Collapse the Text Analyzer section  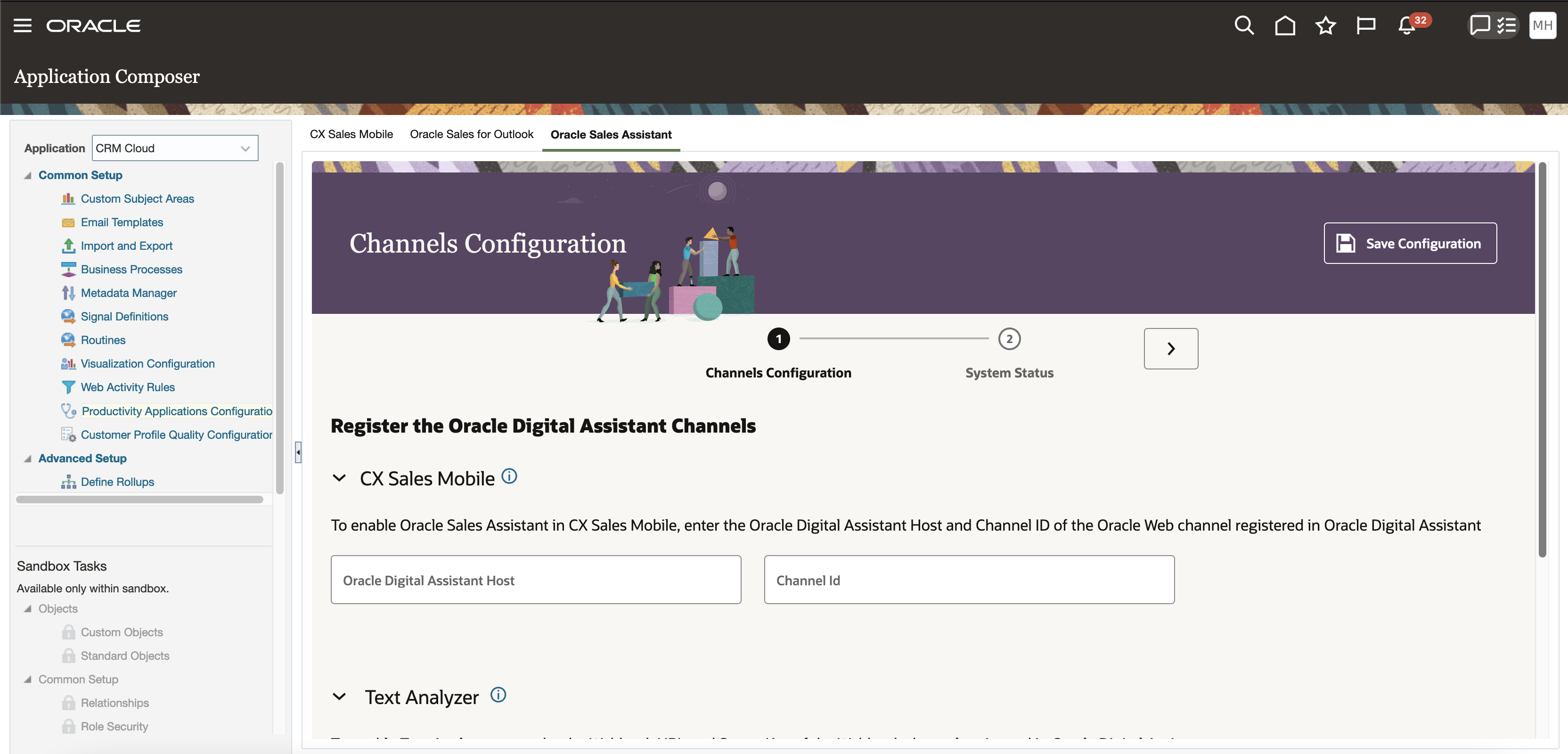tap(339, 697)
